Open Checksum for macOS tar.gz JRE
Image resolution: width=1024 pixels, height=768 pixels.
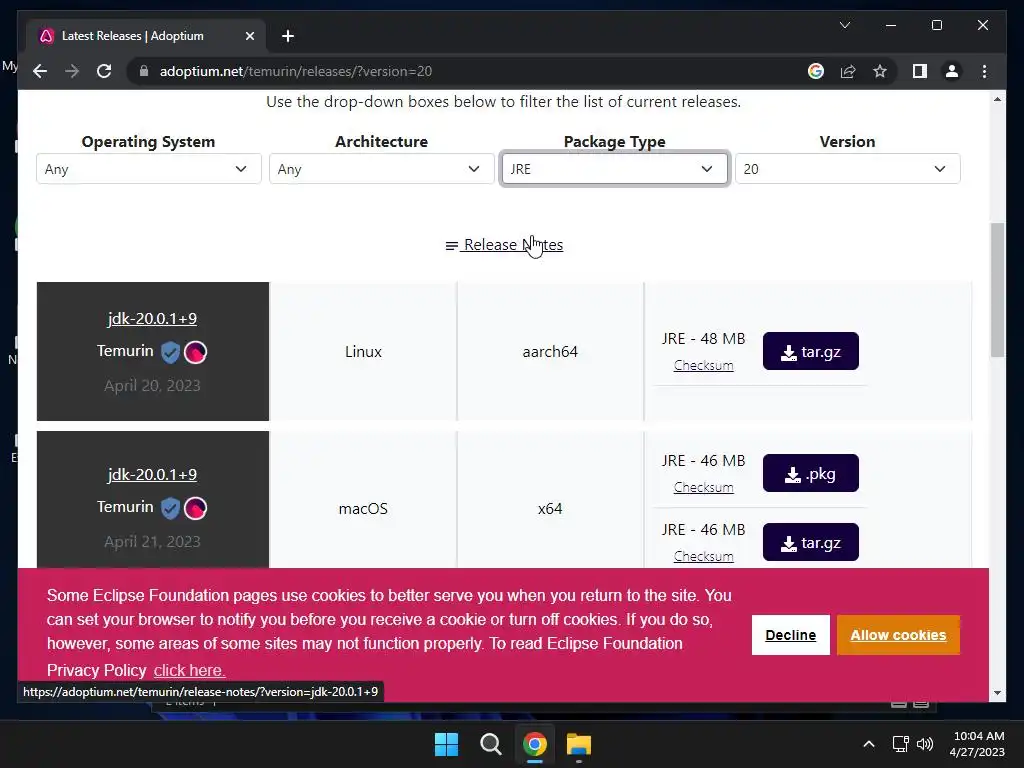703,556
